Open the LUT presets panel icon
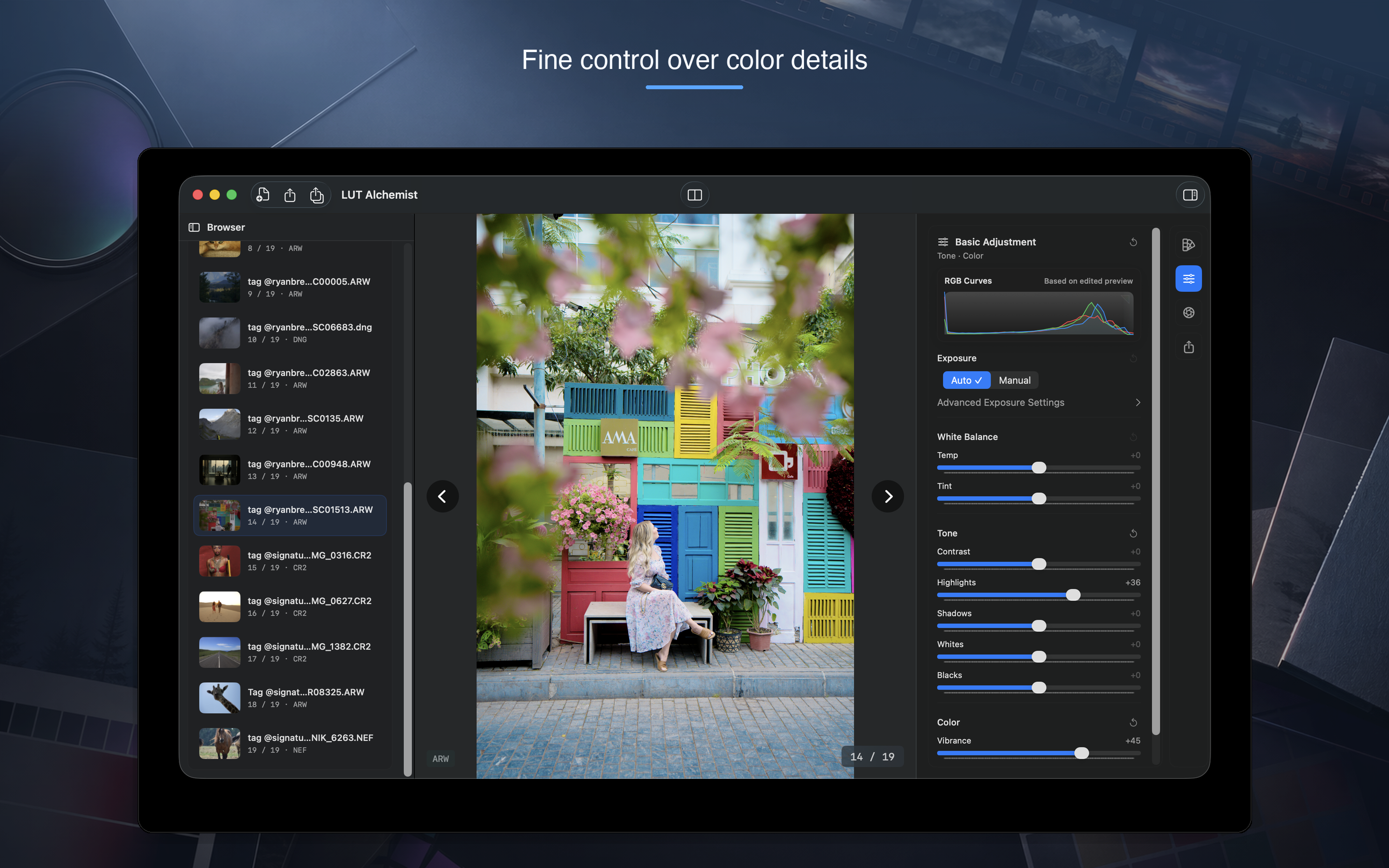 point(1188,245)
